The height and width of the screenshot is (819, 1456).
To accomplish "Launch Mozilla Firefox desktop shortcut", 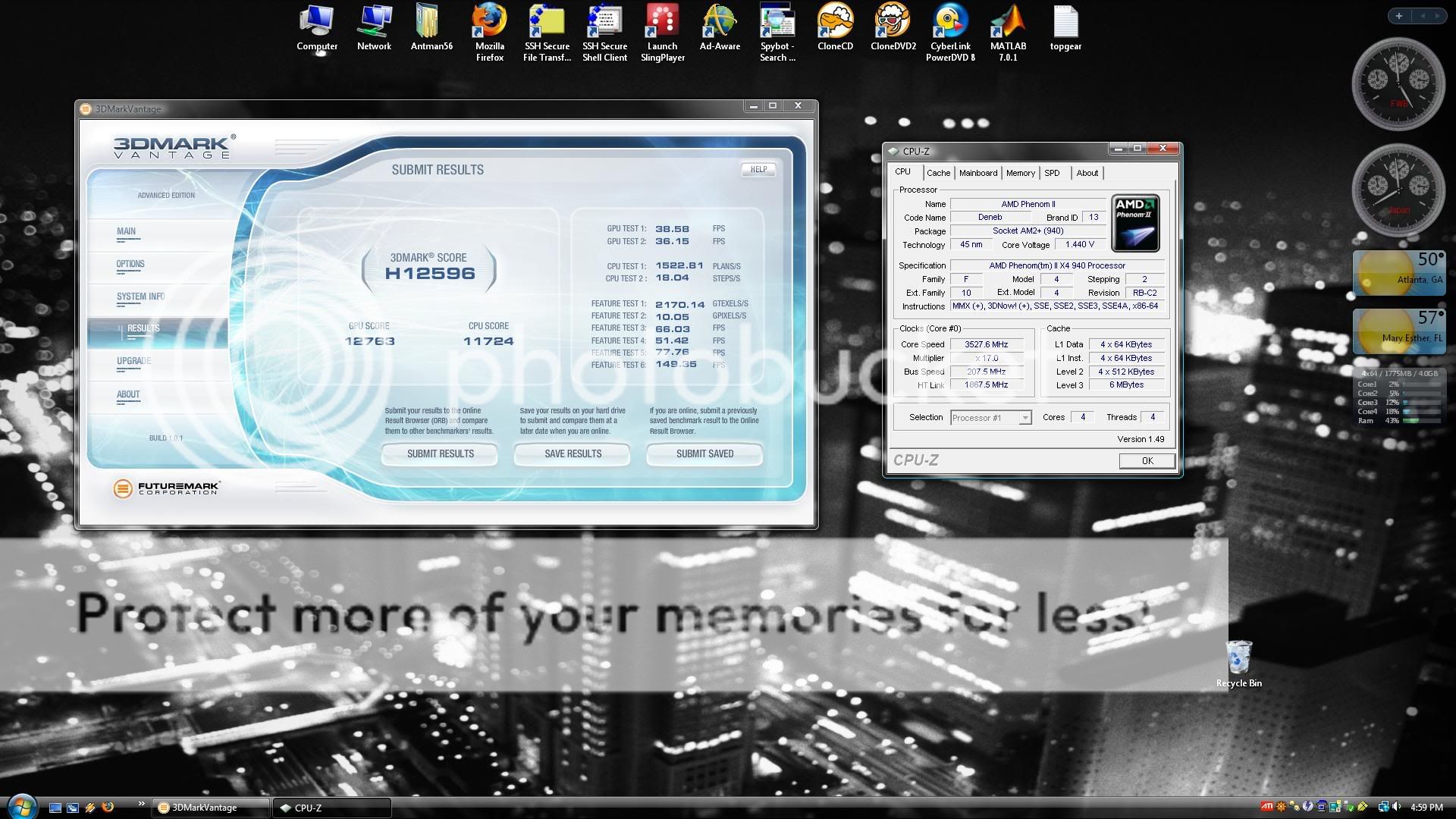I will click(x=489, y=33).
